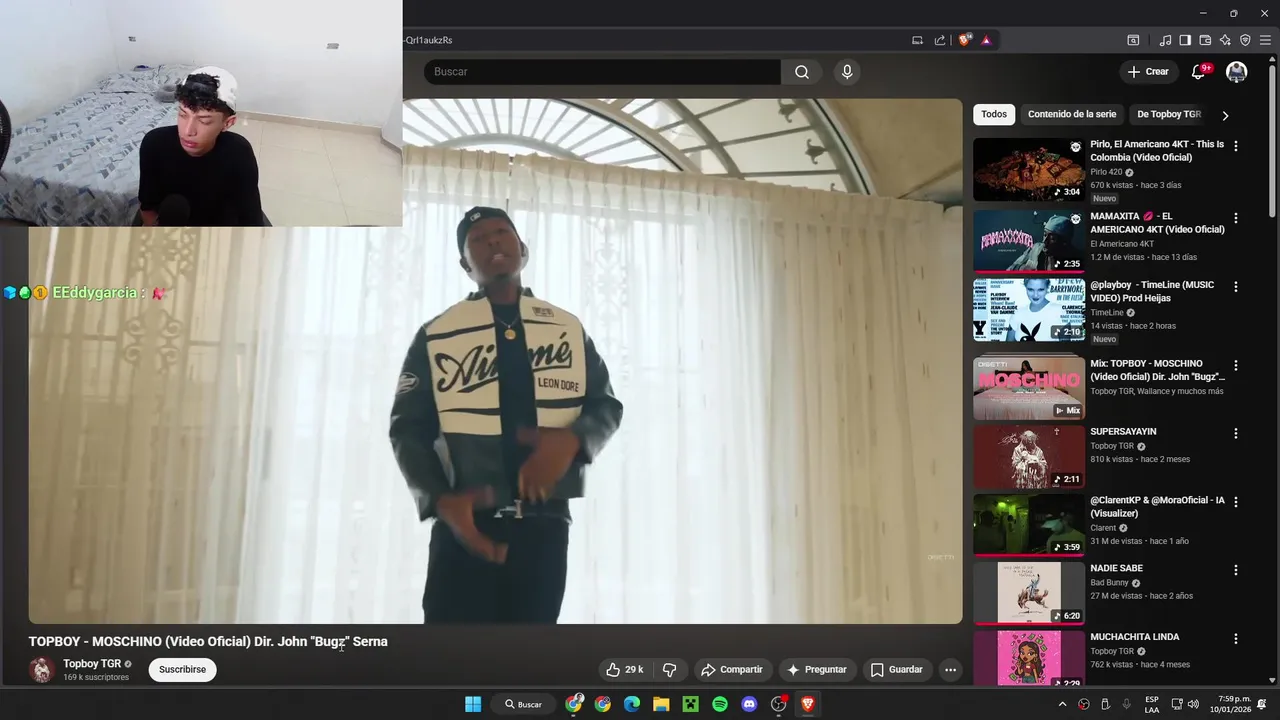Open the Brave main hamburger menu

pyautogui.click(x=1265, y=40)
